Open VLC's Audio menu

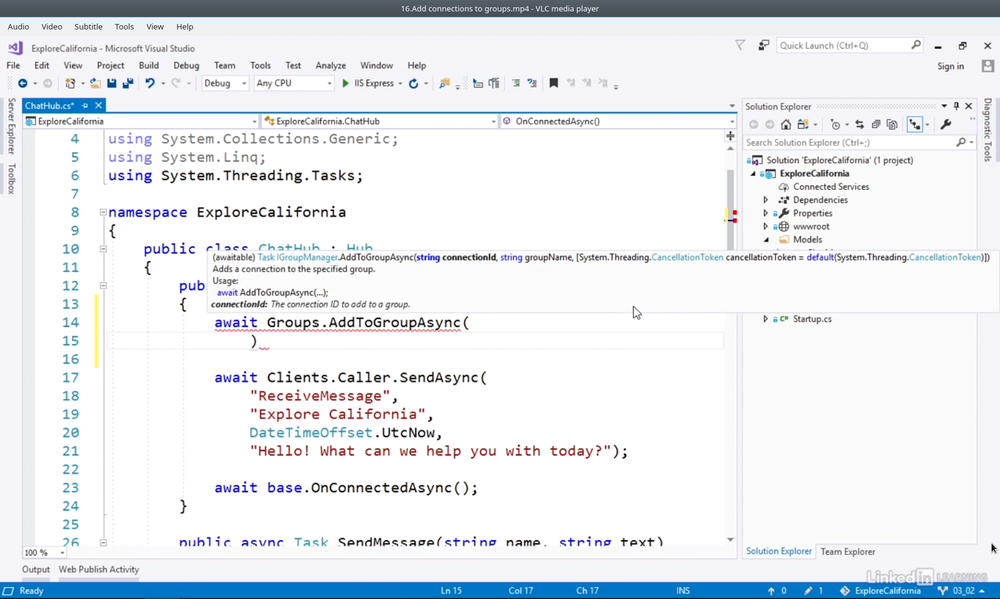pyautogui.click(x=18, y=27)
